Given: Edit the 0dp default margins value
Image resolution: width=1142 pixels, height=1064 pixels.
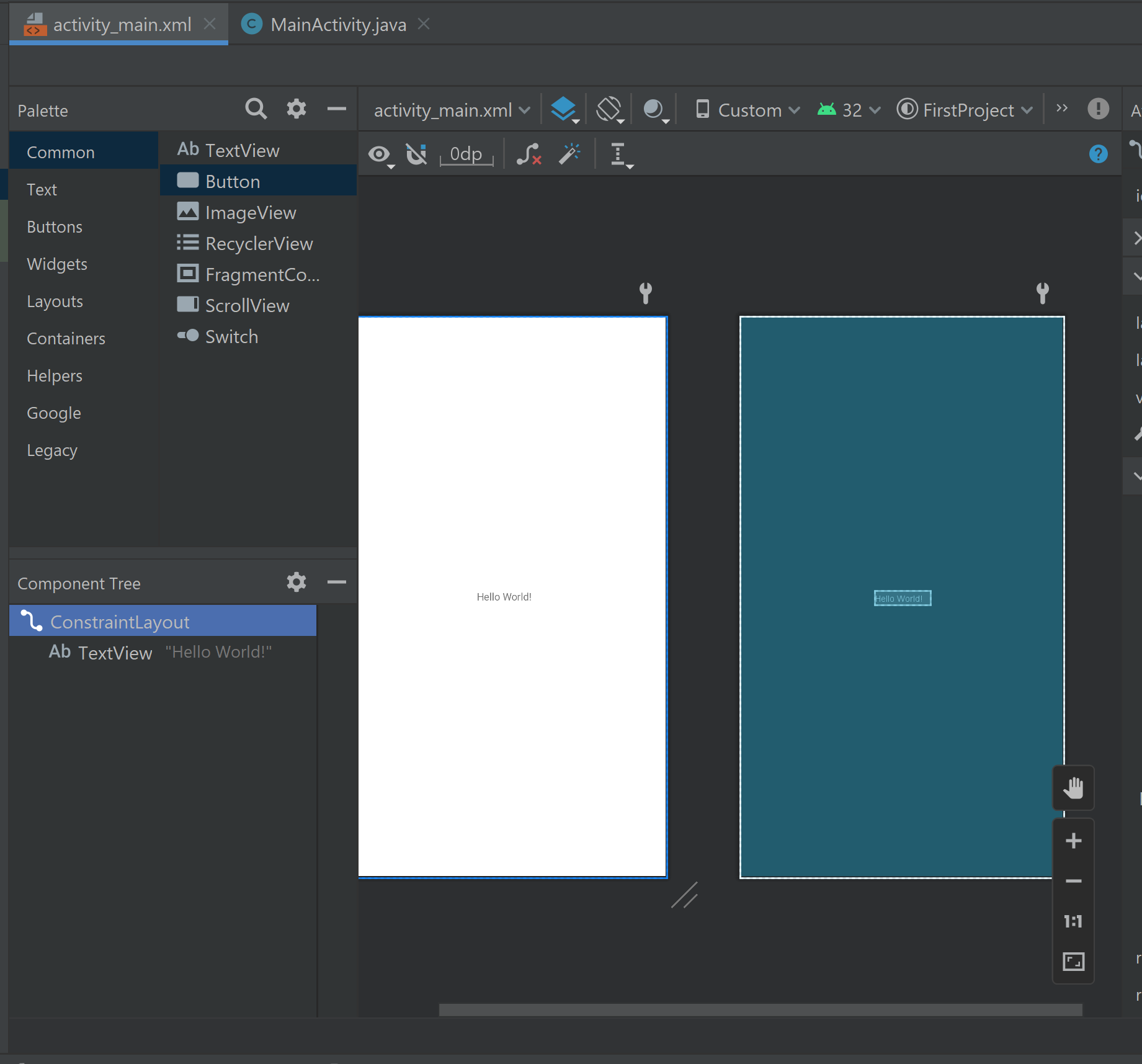Looking at the screenshot, I should [466, 154].
